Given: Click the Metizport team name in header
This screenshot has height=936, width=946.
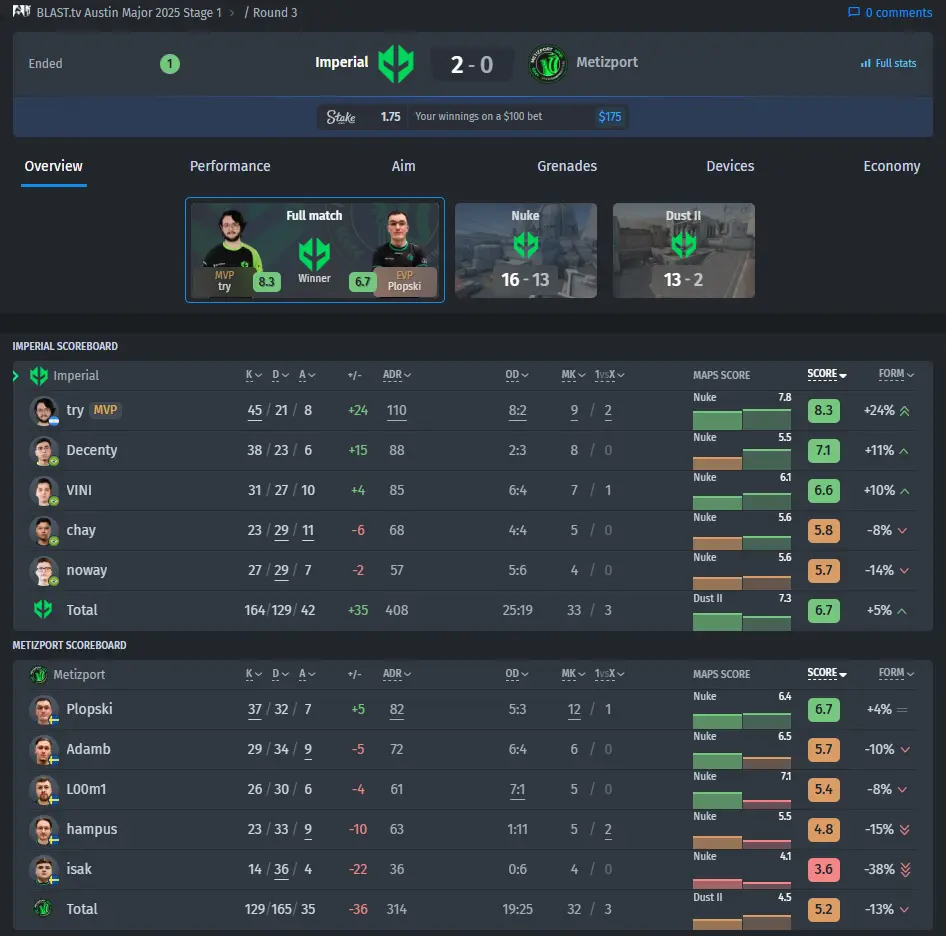Looking at the screenshot, I should tap(606, 62).
